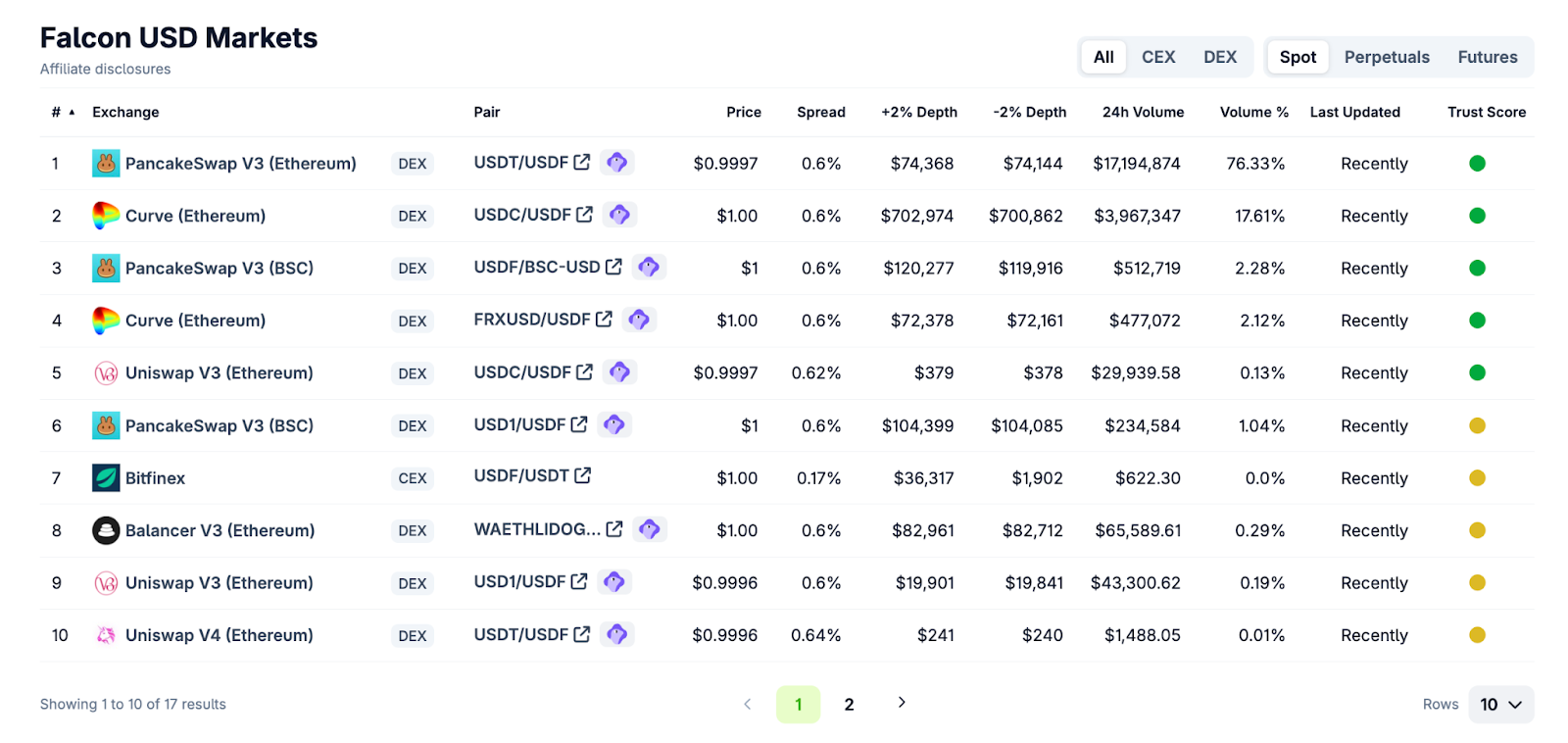Screen dimensions: 1568x743
Task: Click the Bitfinex exchange logo
Action: coord(106,477)
